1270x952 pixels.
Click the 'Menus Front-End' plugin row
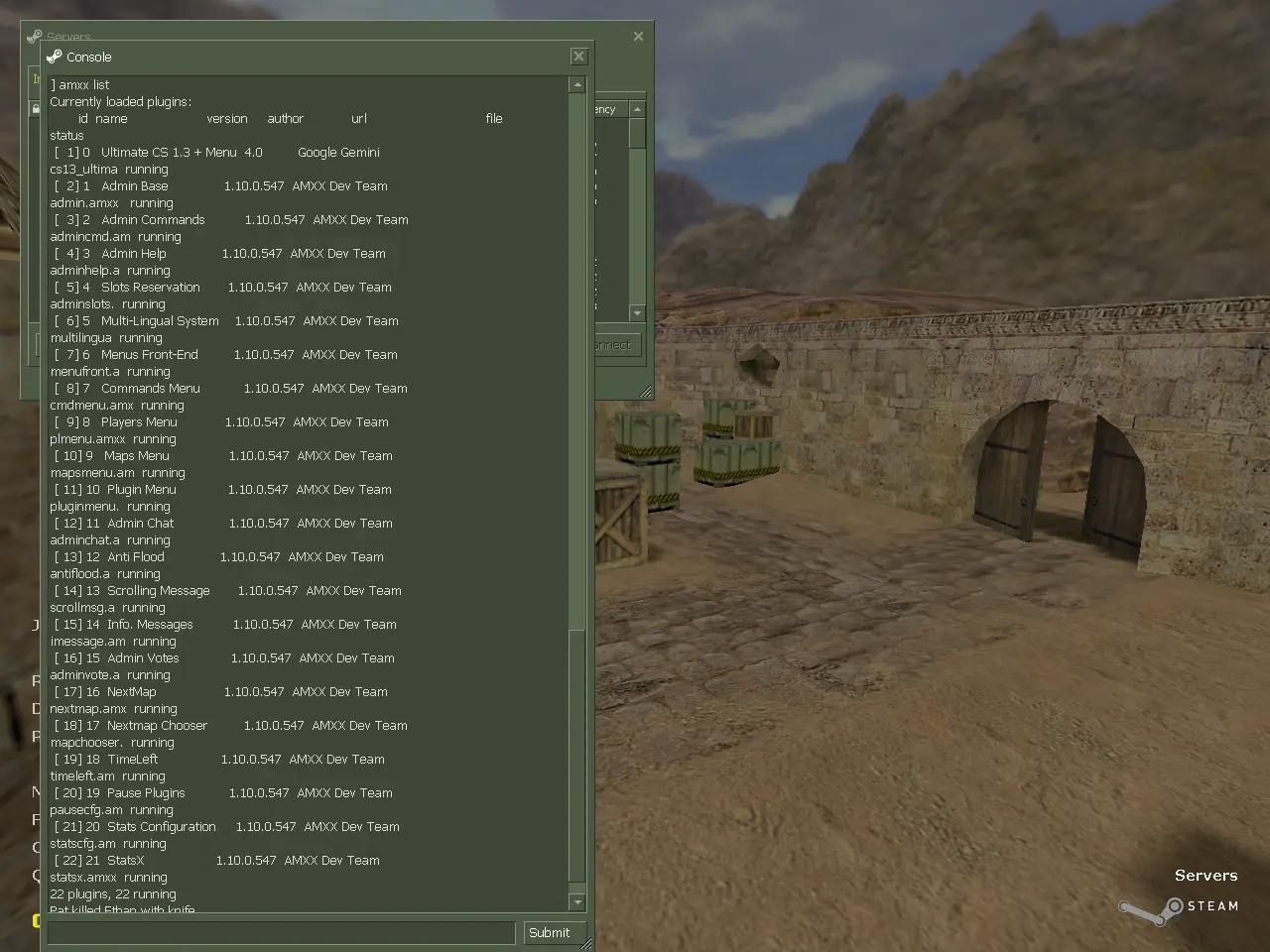coord(225,355)
